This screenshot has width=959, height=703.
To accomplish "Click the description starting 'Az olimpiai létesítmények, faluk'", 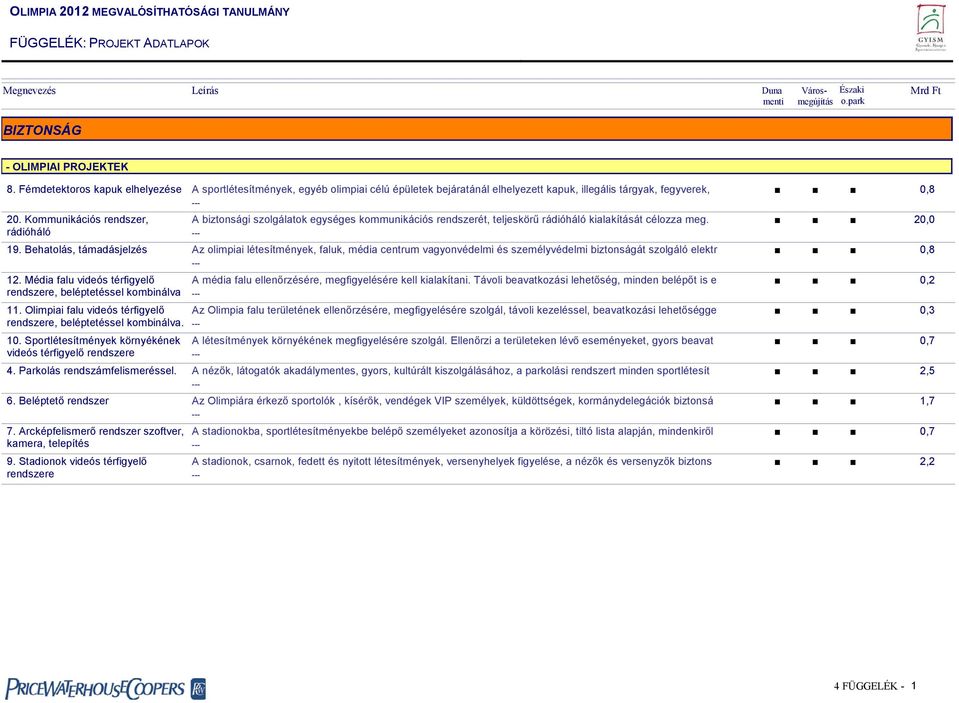I will 454,250.
